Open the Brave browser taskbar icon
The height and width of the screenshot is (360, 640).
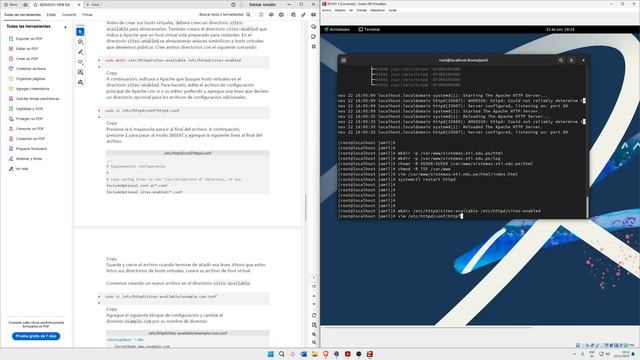326,354
